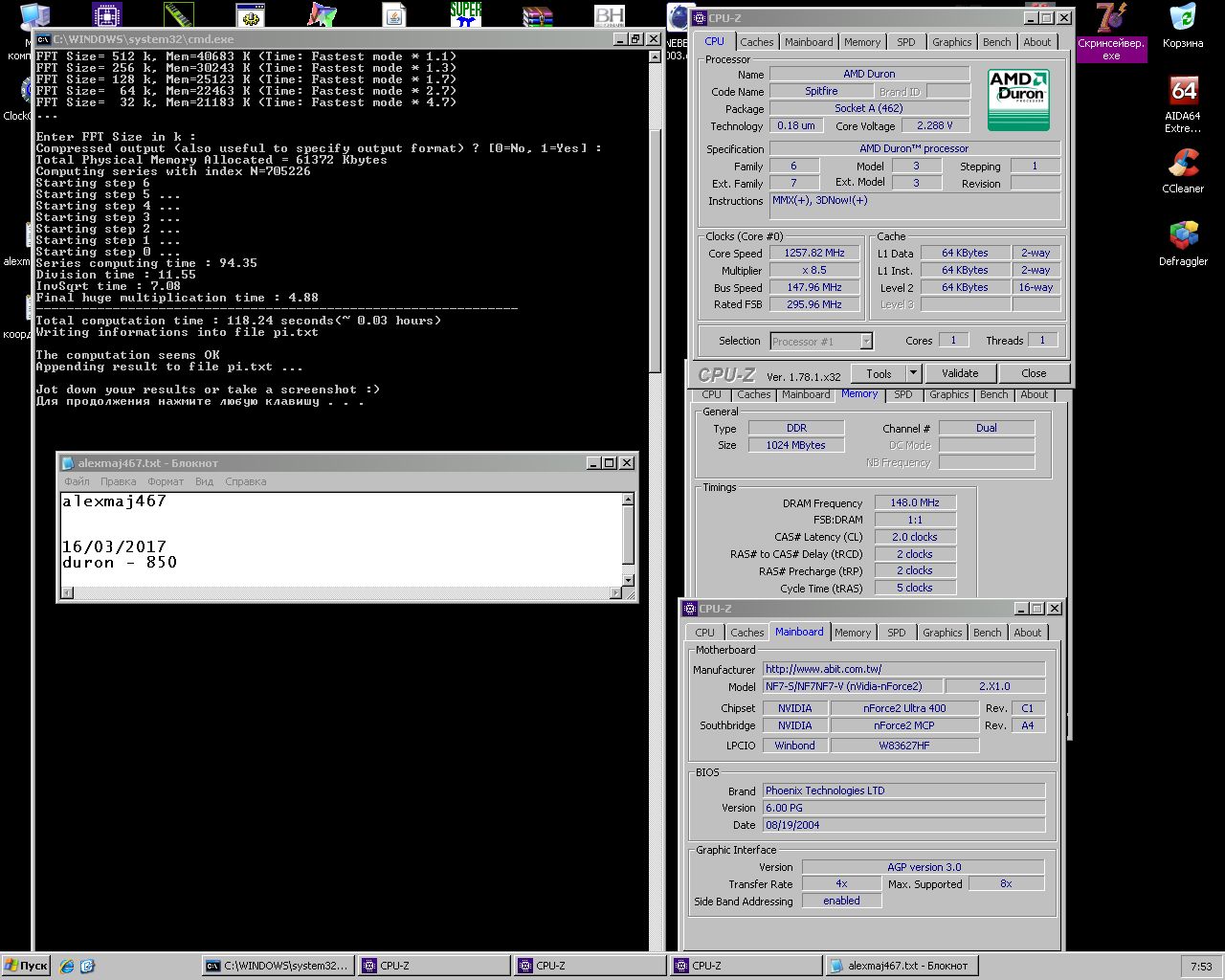The width and height of the screenshot is (1225, 980).
Task: Click the Notepad text area
Action: [x=341, y=539]
